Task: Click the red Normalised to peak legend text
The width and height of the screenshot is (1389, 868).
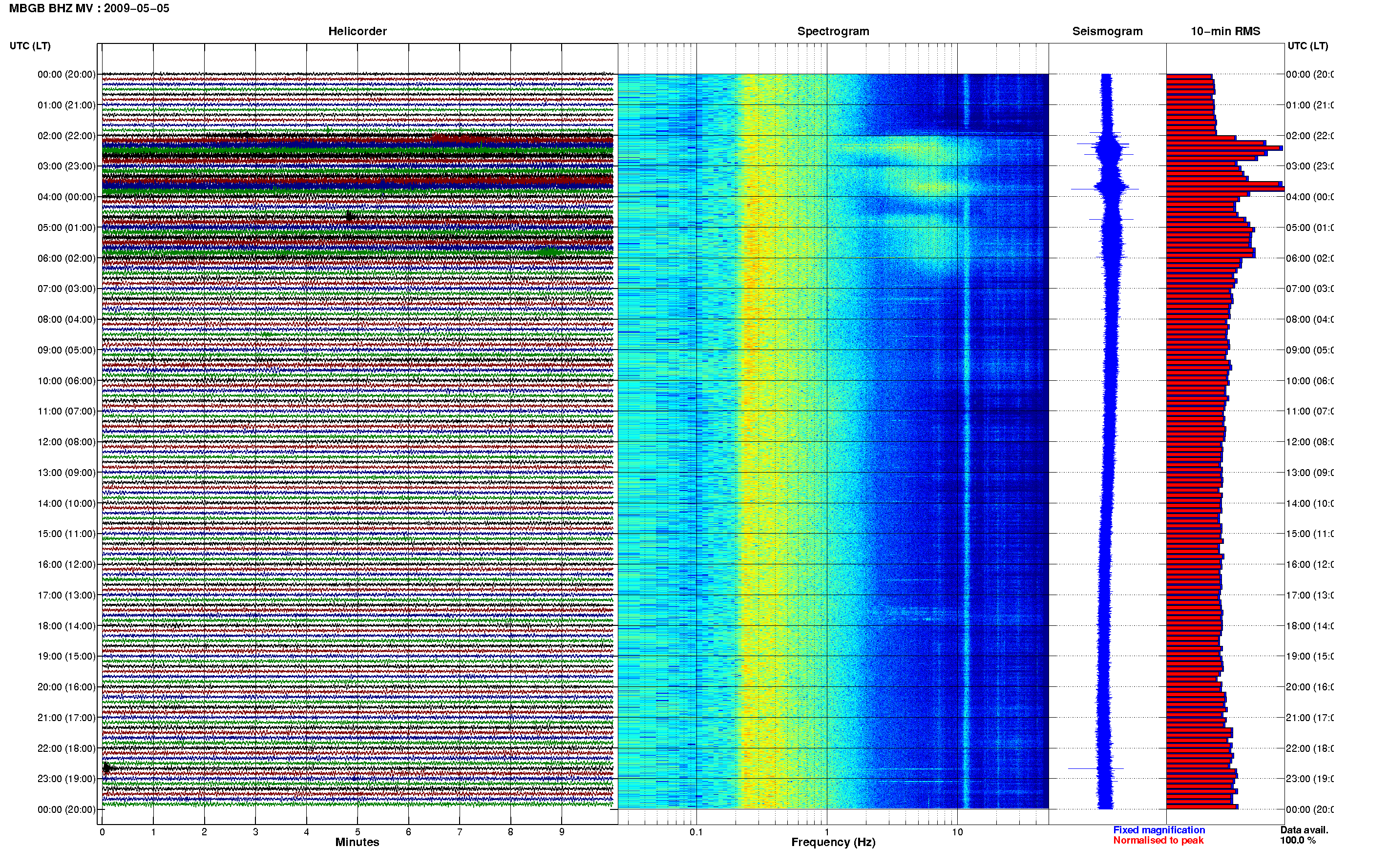Action: click(1158, 841)
